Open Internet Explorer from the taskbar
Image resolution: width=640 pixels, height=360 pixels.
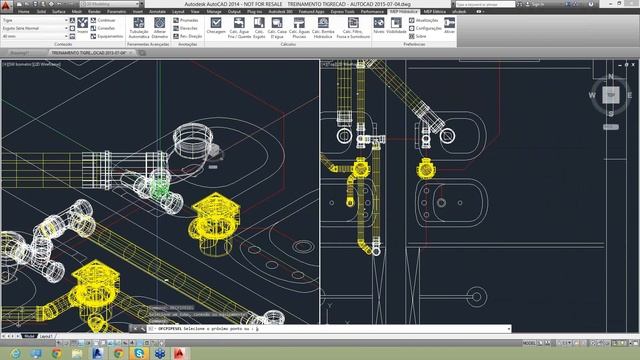pos(16,353)
